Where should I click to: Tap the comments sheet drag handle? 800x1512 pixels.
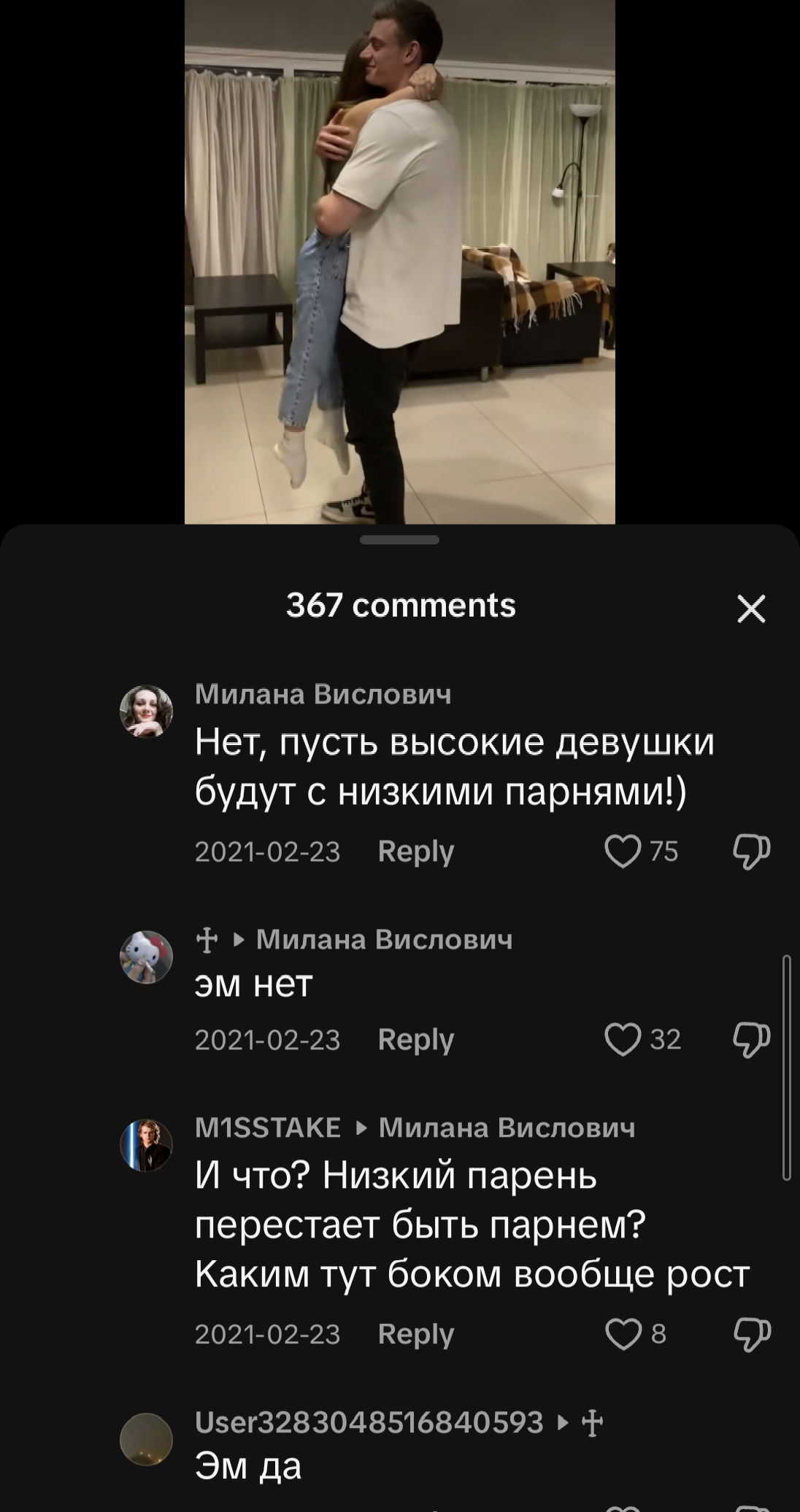[400, 540]
